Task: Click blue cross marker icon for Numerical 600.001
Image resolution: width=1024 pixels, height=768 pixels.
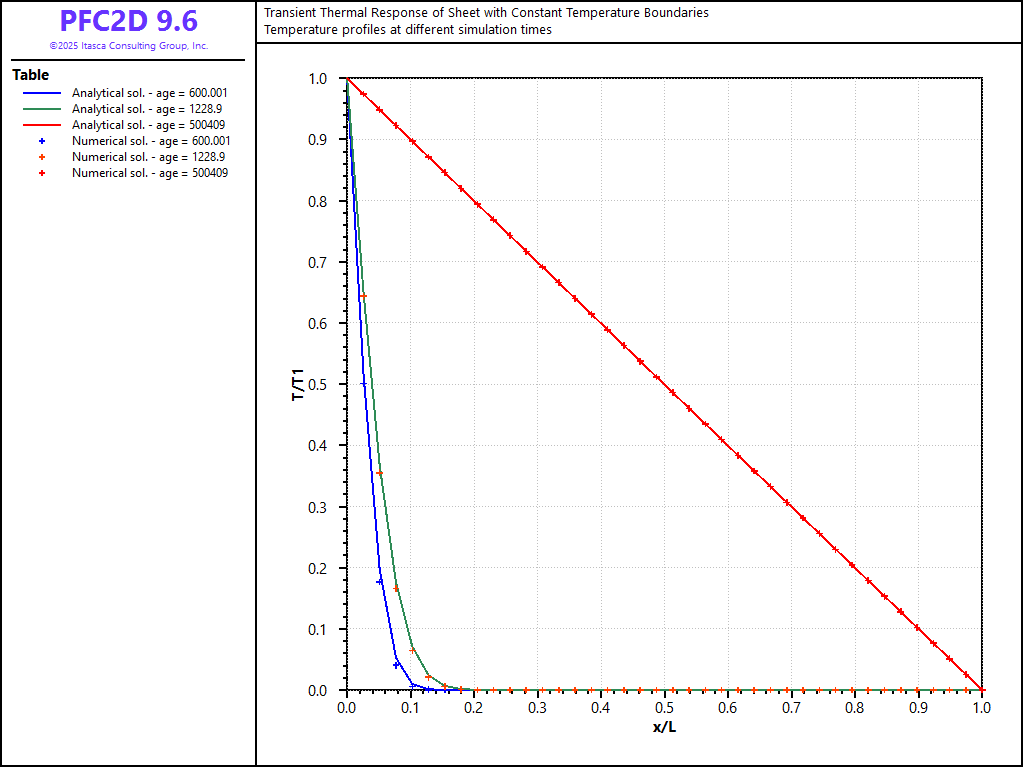Action: click(x=41, y=141)
